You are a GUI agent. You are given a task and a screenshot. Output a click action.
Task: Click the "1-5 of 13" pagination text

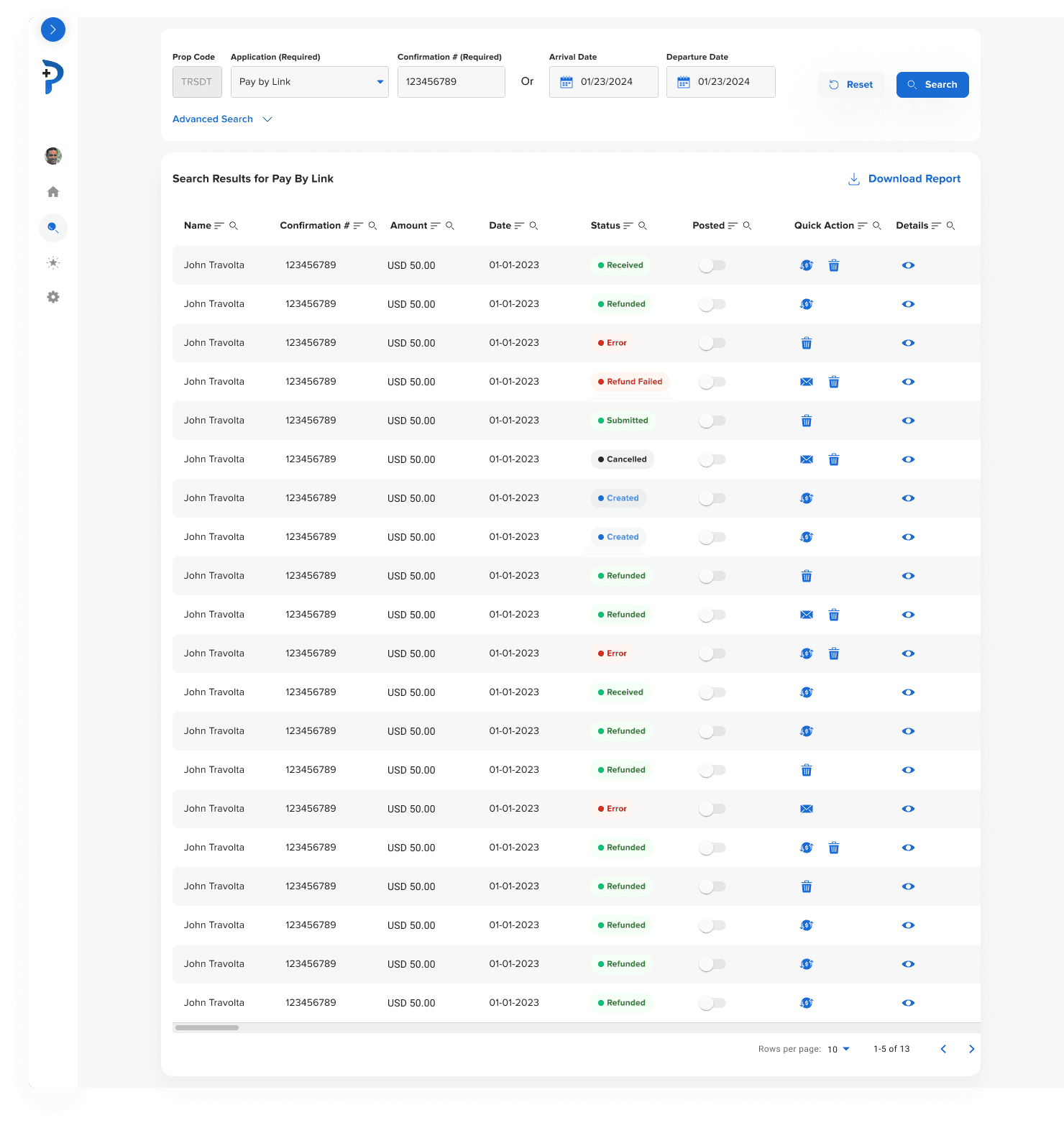pyautogui.click(x=891, y=1049)
